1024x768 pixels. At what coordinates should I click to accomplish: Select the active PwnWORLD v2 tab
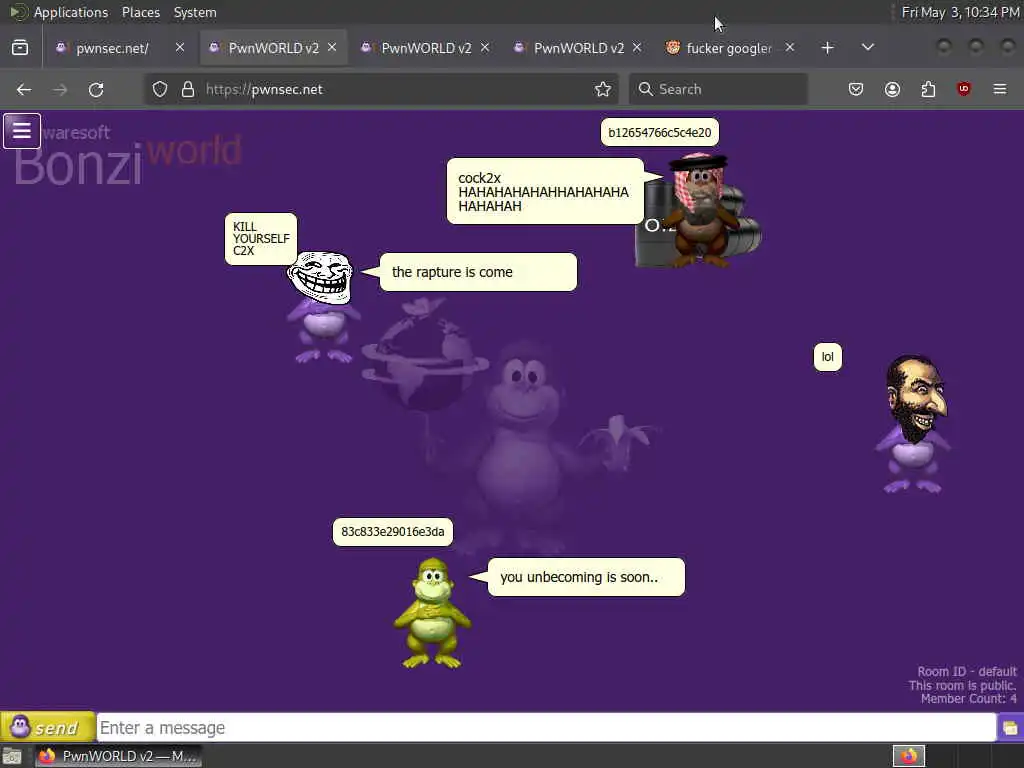point(272,48)
